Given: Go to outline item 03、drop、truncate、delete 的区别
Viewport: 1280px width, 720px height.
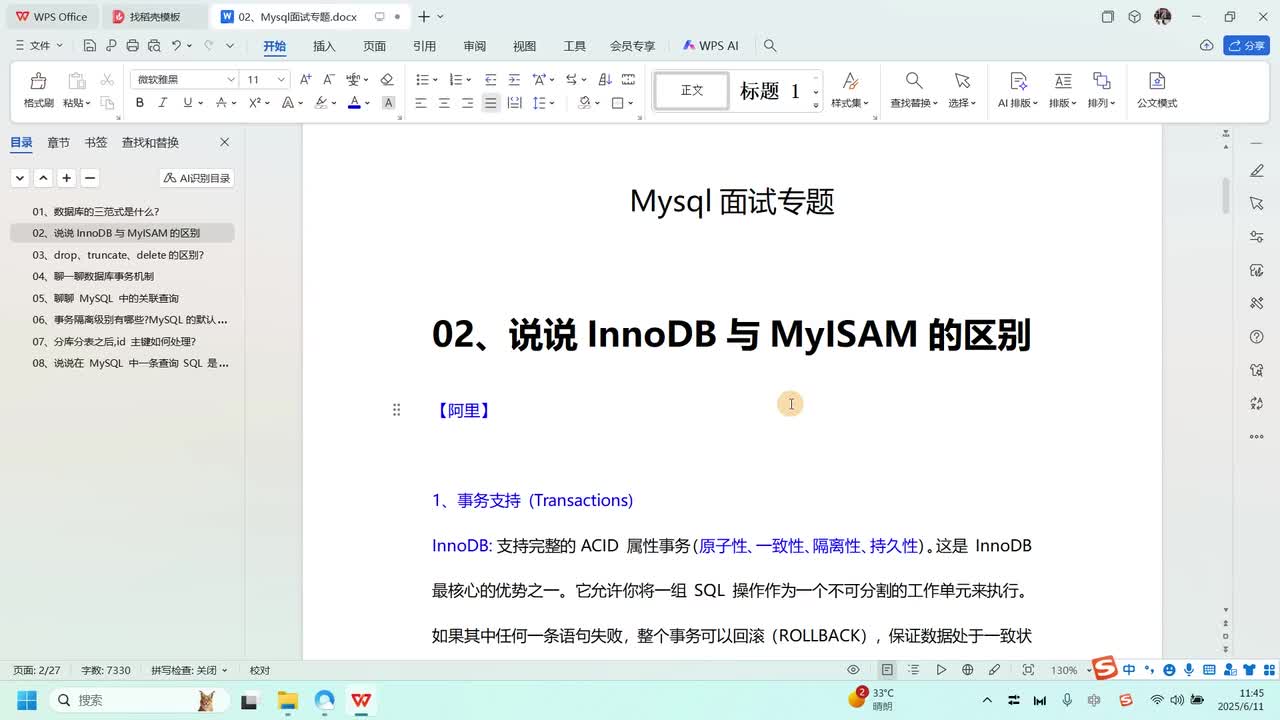Looking at the screenshot, I should click(x=118, y=255).
